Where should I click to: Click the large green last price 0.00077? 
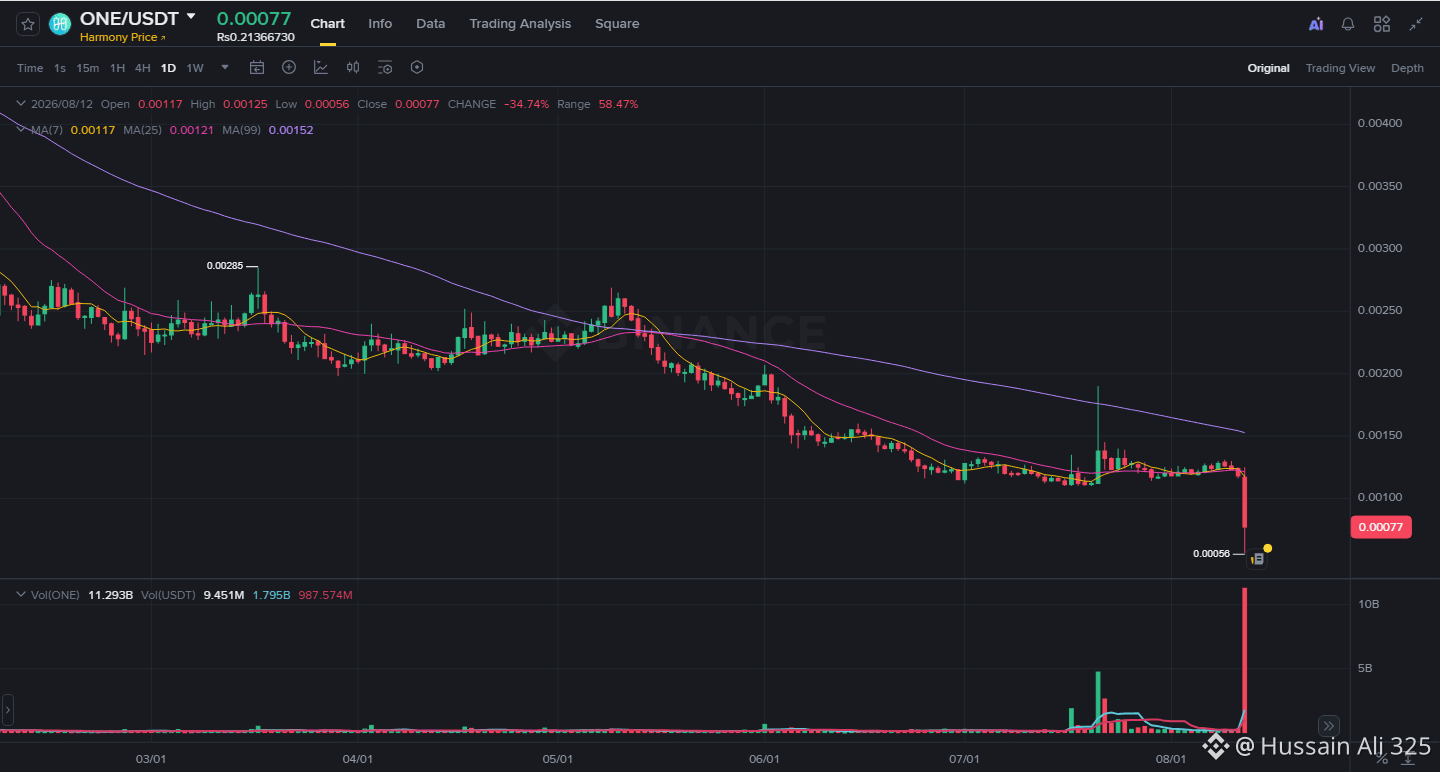(x=254, y=18)
